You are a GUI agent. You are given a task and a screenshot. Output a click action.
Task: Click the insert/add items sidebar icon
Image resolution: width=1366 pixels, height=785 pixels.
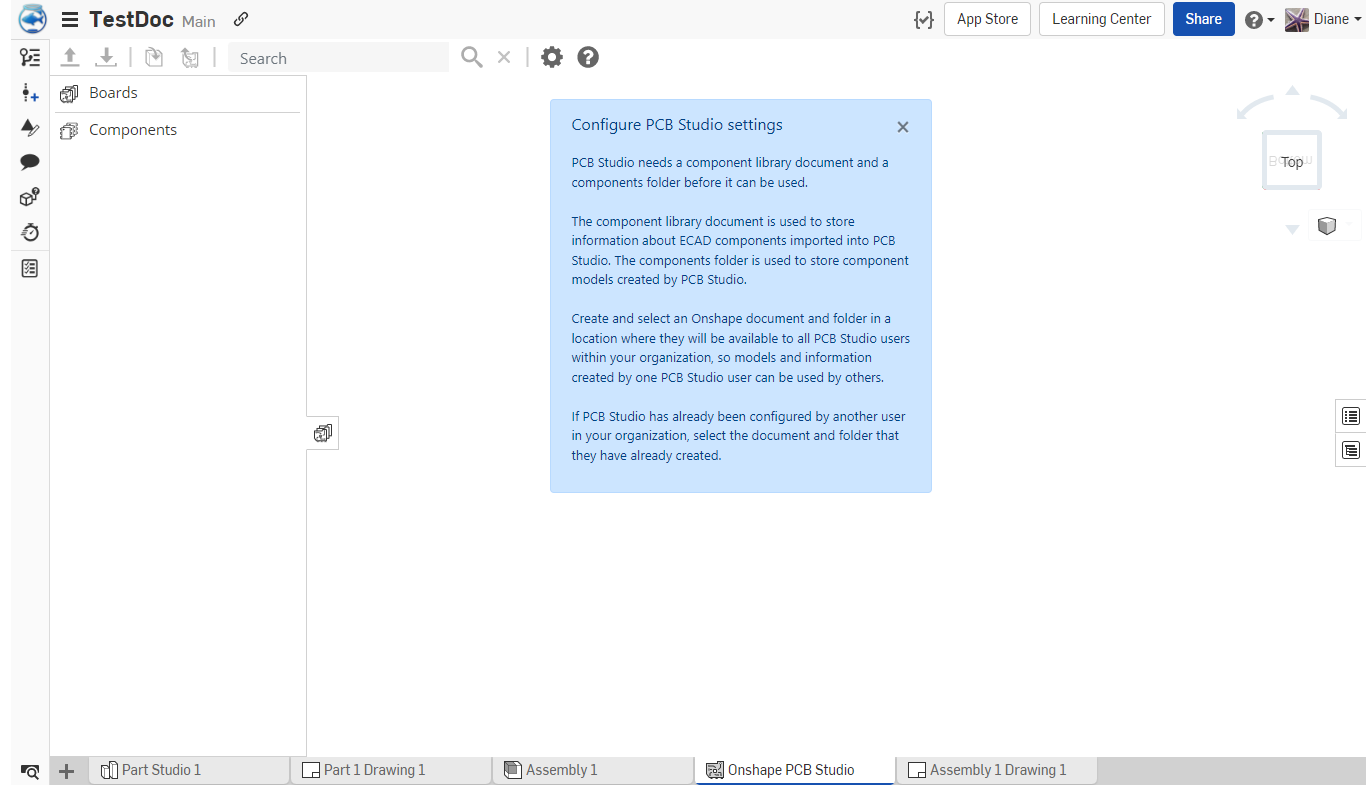point(30,93)
